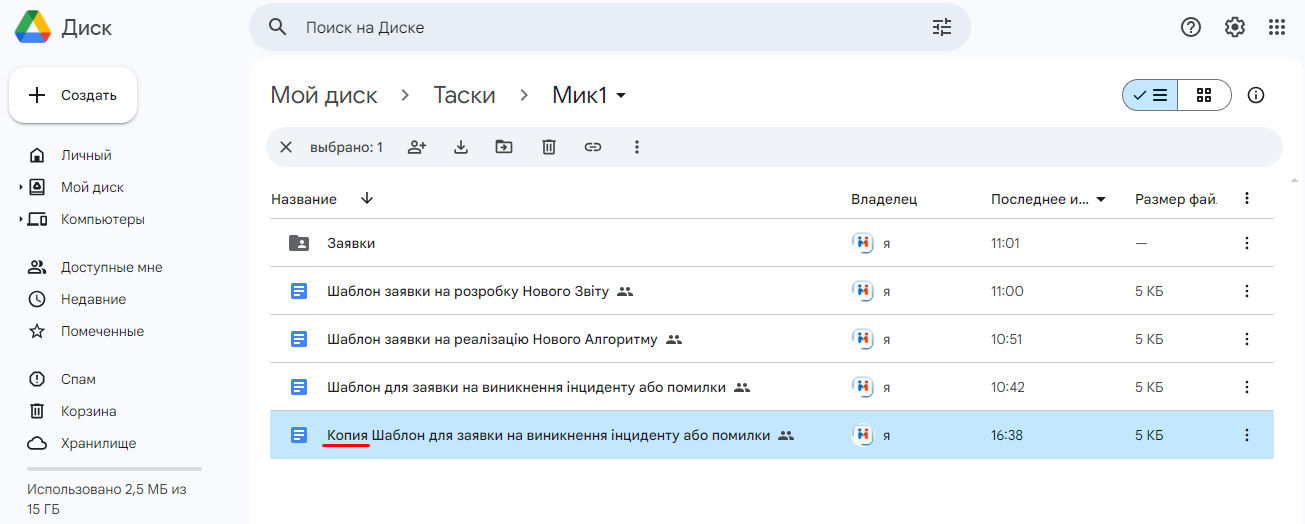The height and width of the screenshot is (524, 1305).
Task: Delete selected file with trash icon
Action: tap(549, 147)
